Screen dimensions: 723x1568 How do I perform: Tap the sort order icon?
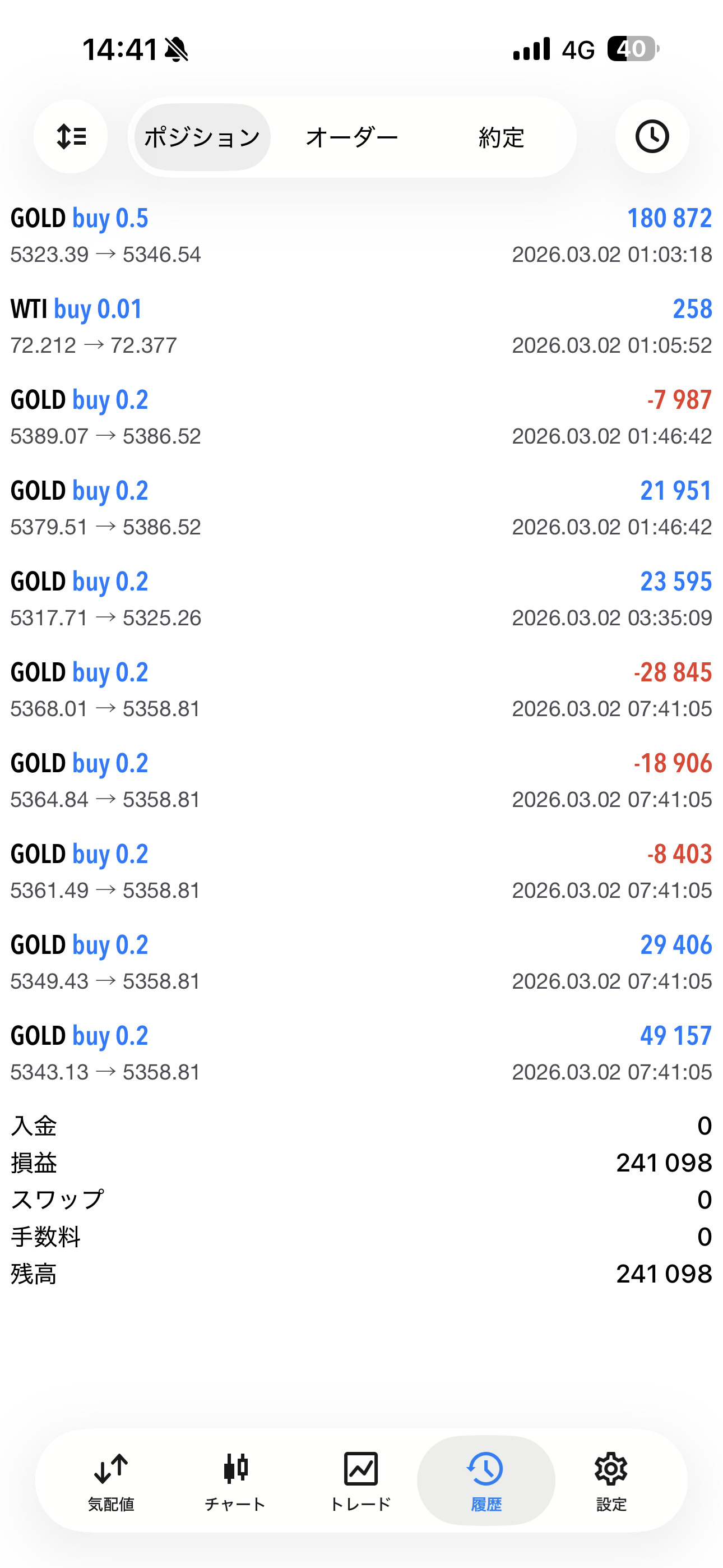71,136
